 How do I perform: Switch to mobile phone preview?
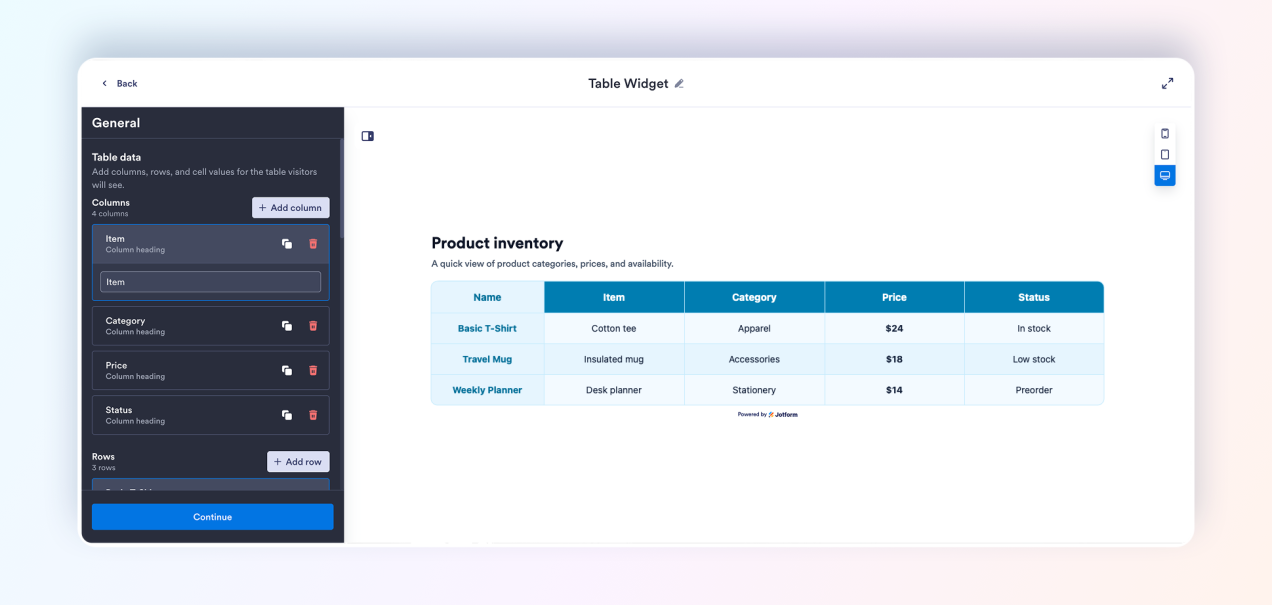point(1165,134)
